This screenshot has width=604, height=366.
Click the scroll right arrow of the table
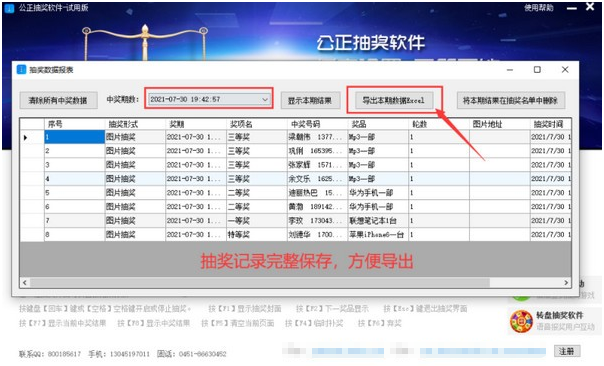coord(566,282)
